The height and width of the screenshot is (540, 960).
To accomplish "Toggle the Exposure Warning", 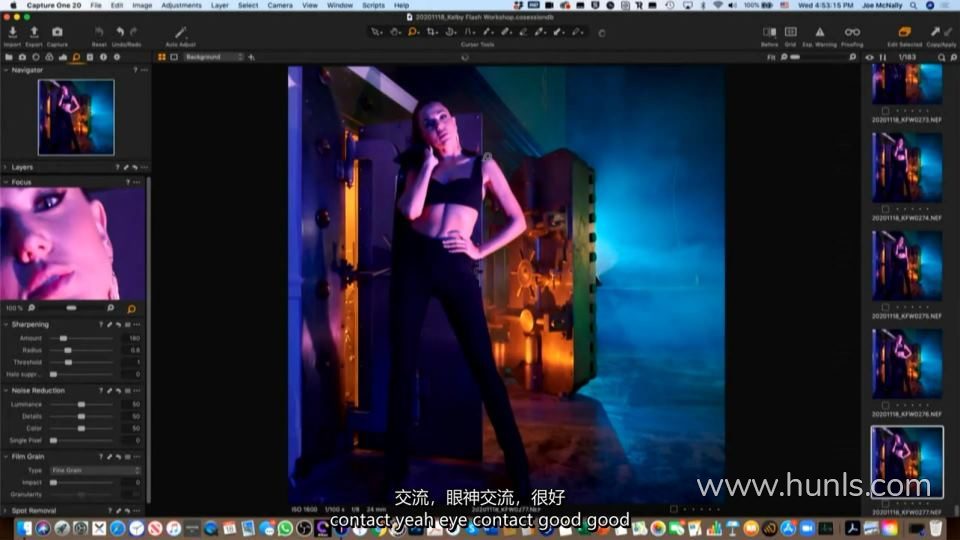I will tap(819, 32).
